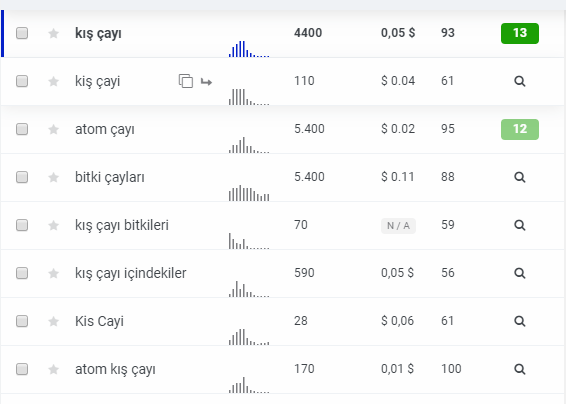Screen dimensions: 566x404
Task: Check the box for 'kış çayı'
Action: (22, 33)
